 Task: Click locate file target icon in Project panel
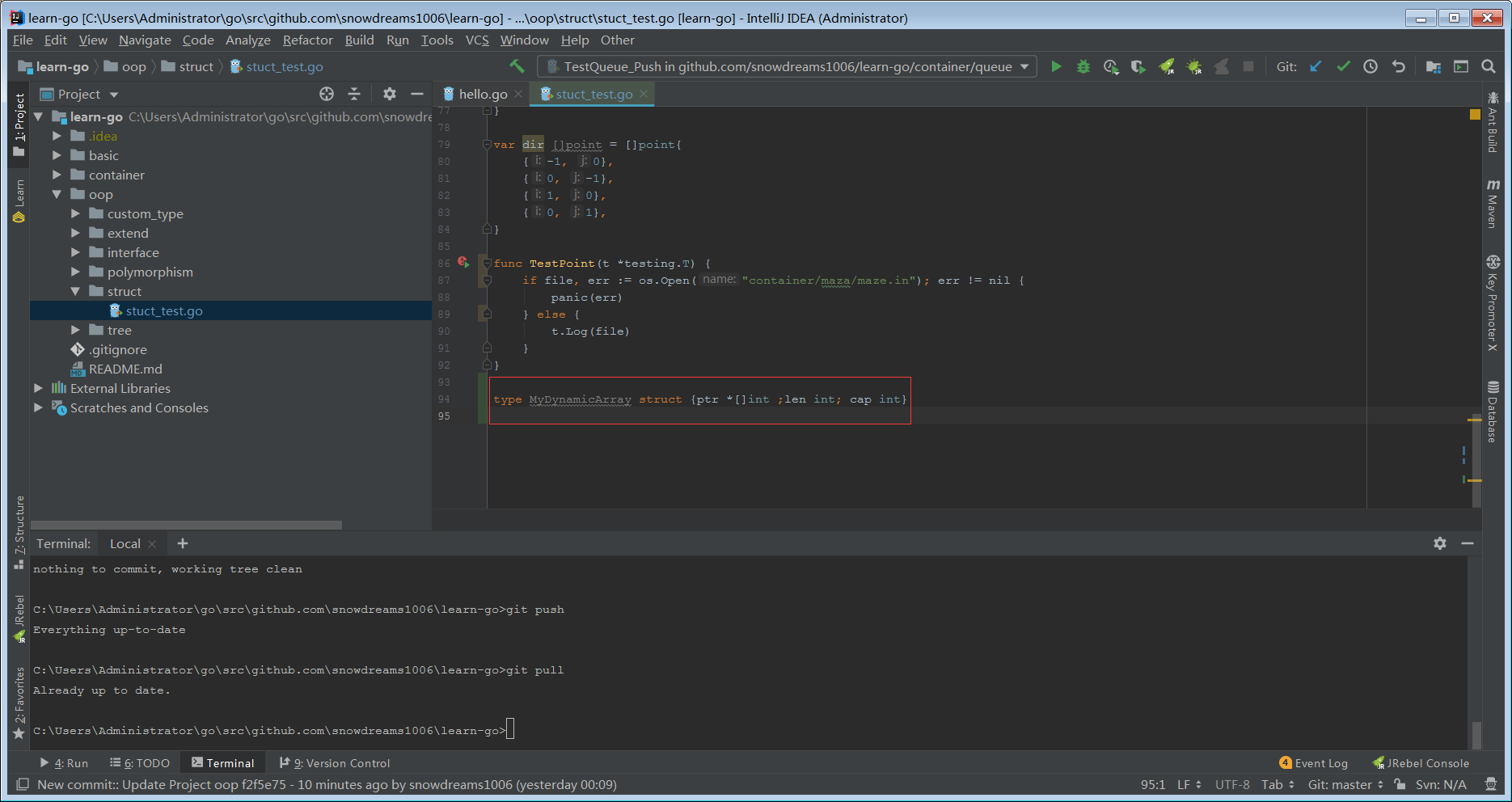pos(327,95)
